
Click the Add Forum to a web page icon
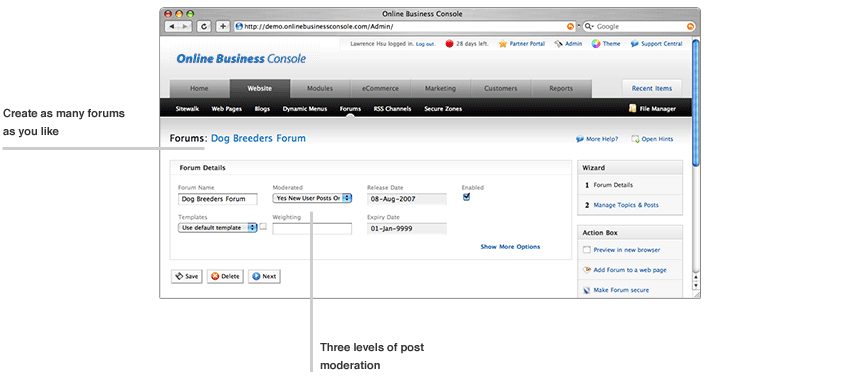[586, 270]
